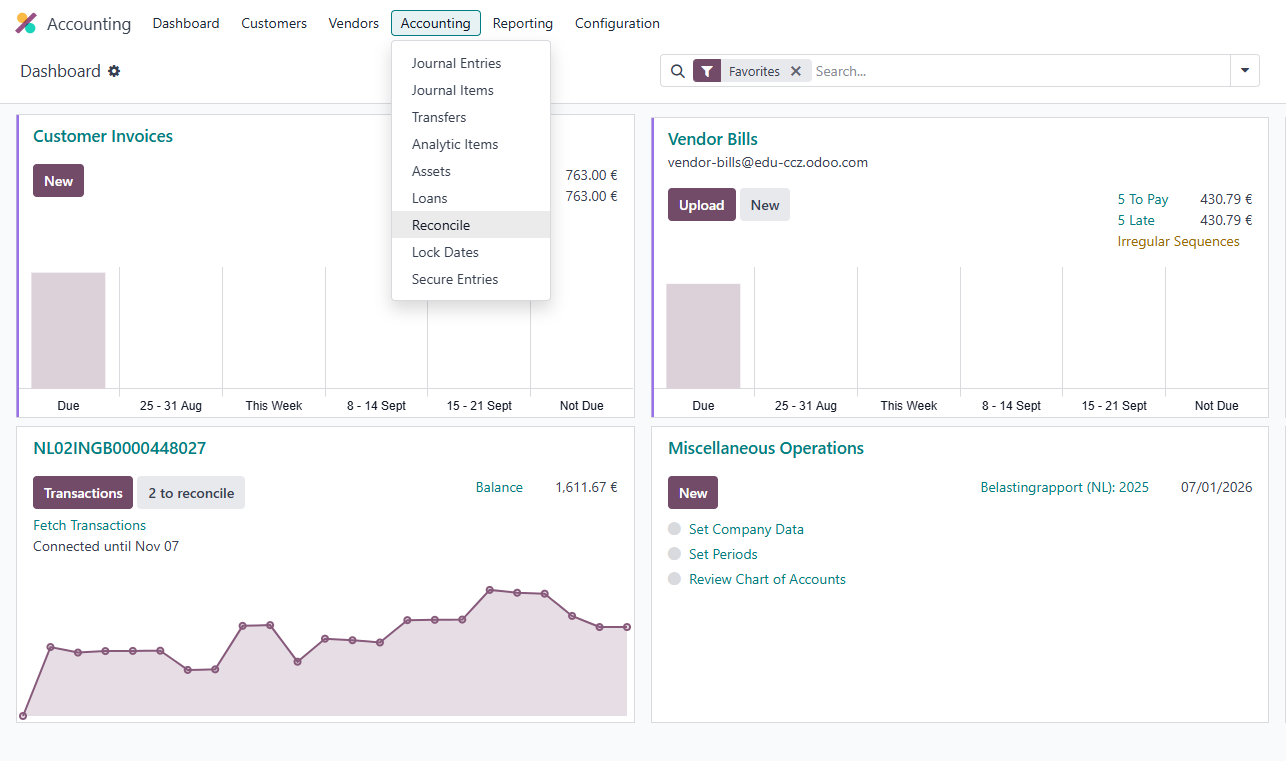Click the search magnifier icon
Viewport: 1286px width, 761px height.
tap(677, 71)
